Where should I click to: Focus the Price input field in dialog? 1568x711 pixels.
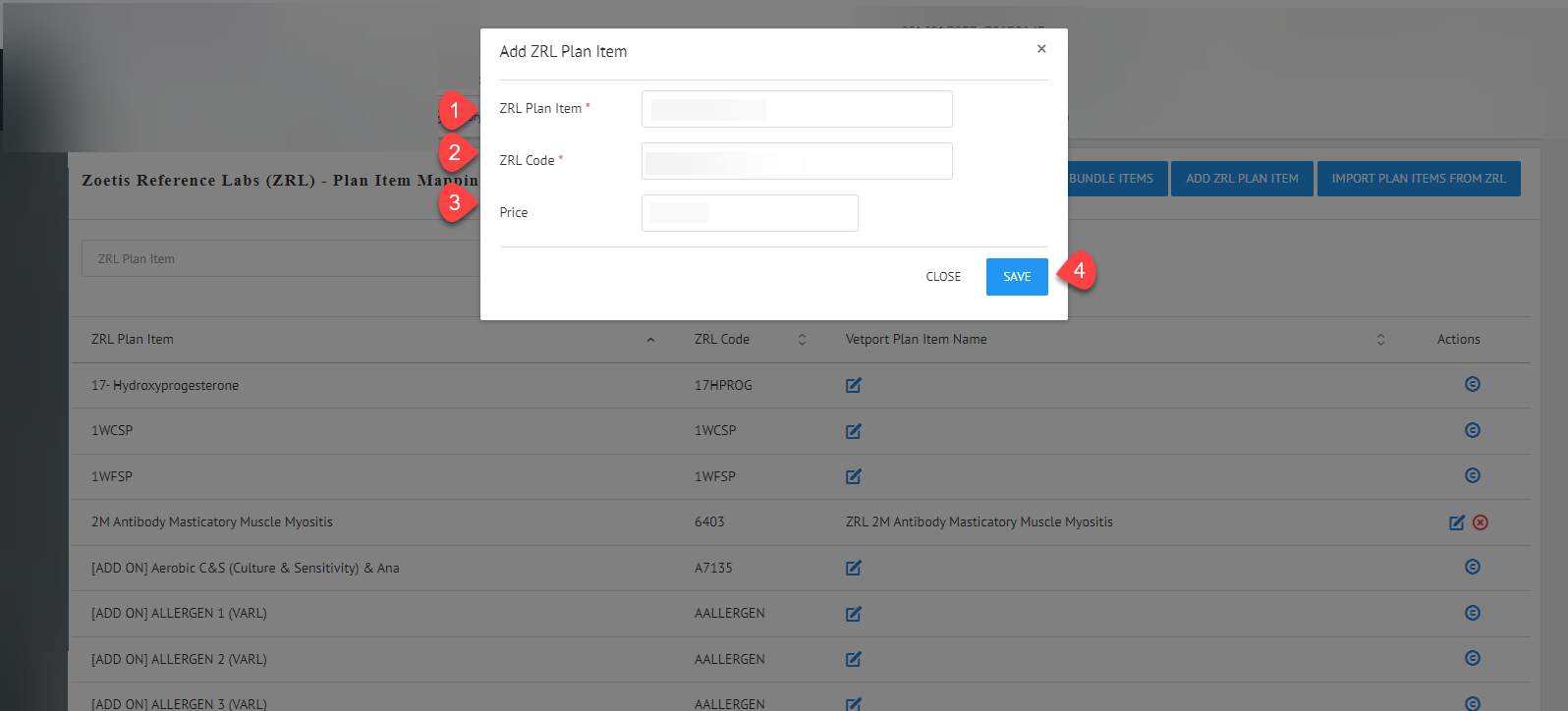click(750, 213)
